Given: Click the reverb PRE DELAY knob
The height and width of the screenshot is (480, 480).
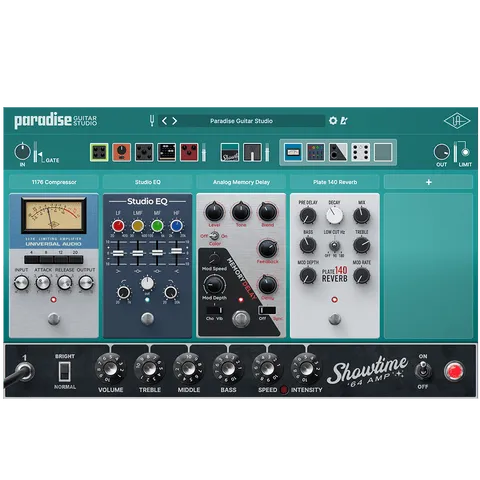Looking at the screenshot, I should click(308, 215).
